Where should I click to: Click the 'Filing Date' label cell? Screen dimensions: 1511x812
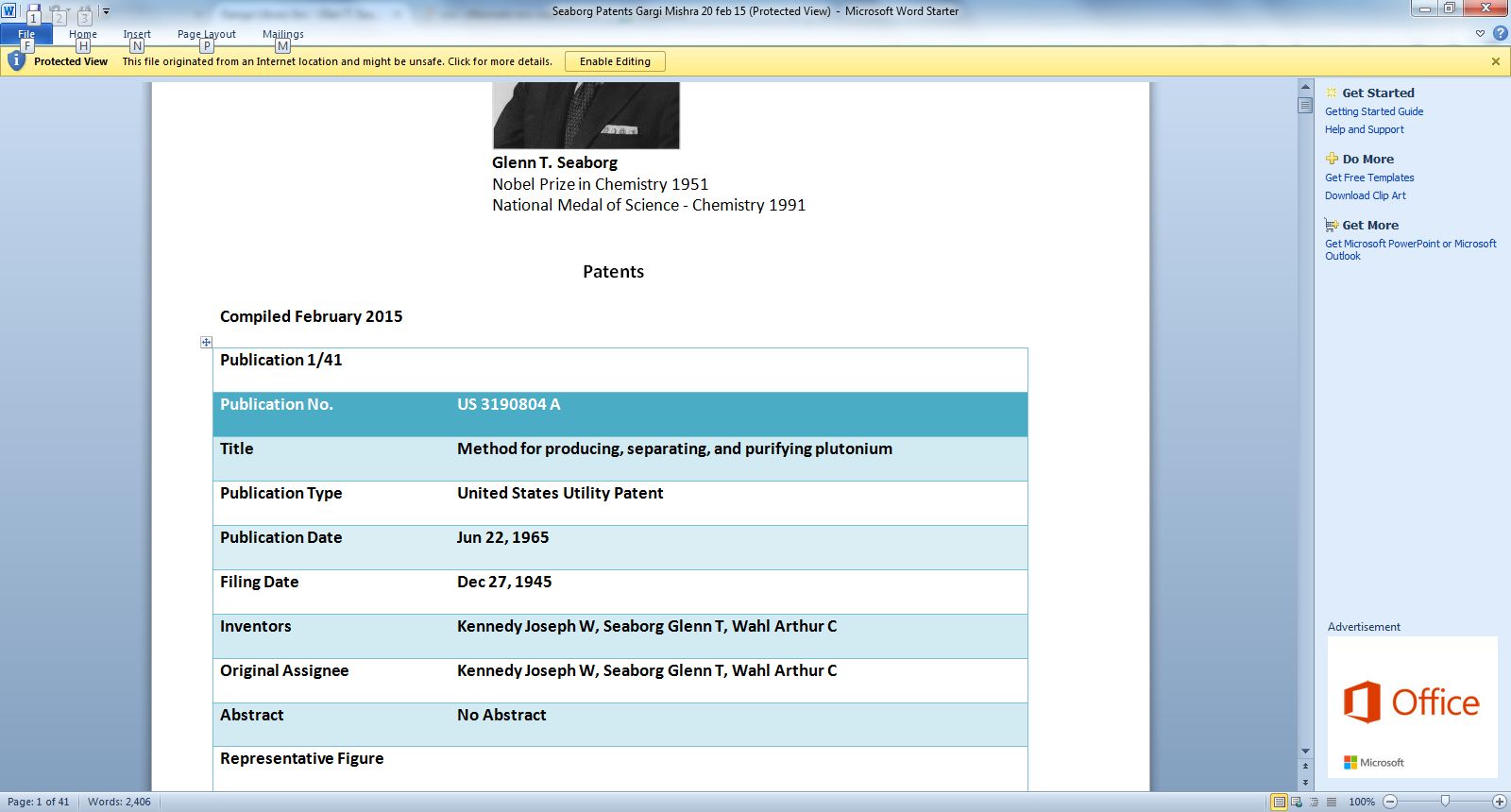tap(331, 592)
